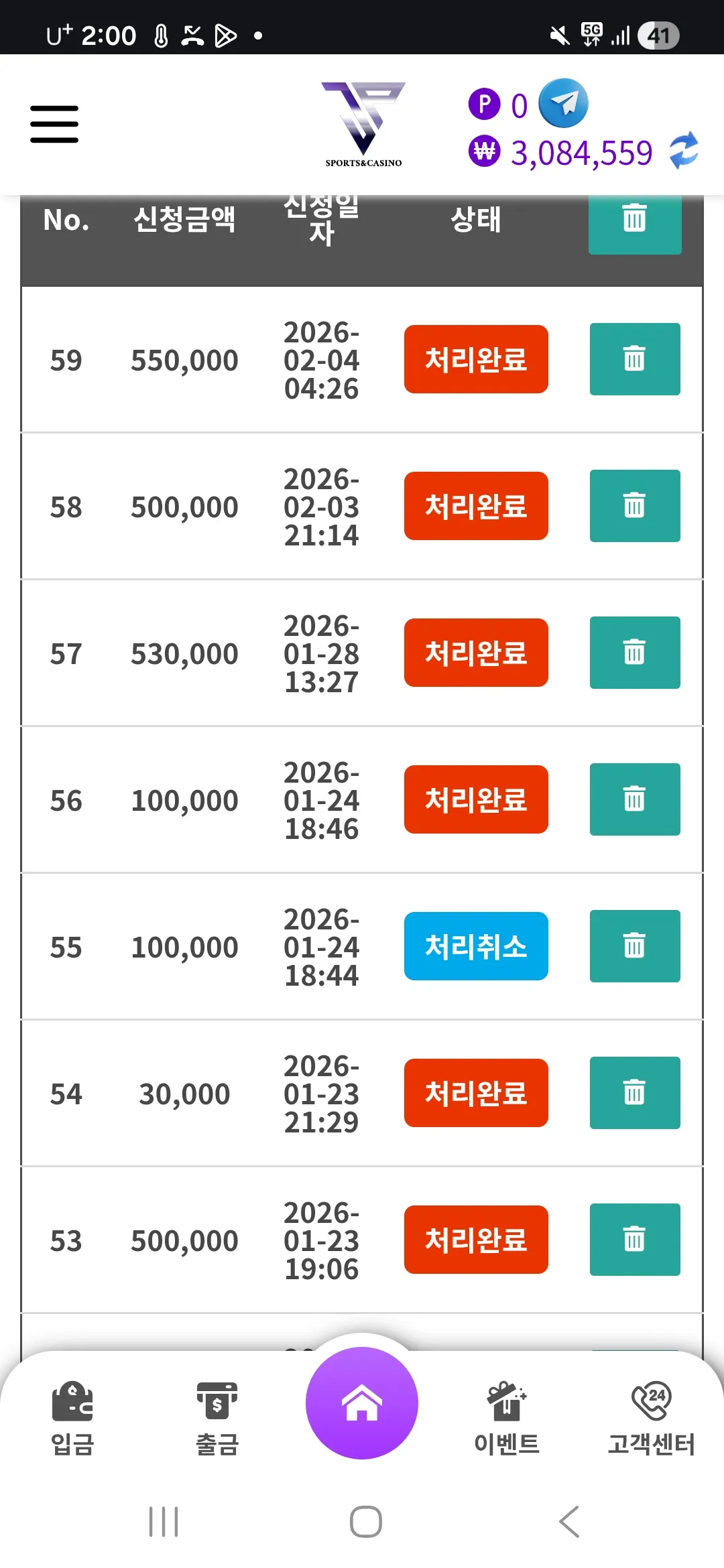Remove cancelled request No. 55
The image size is (724, 1568).
click(x=634, y=946)
